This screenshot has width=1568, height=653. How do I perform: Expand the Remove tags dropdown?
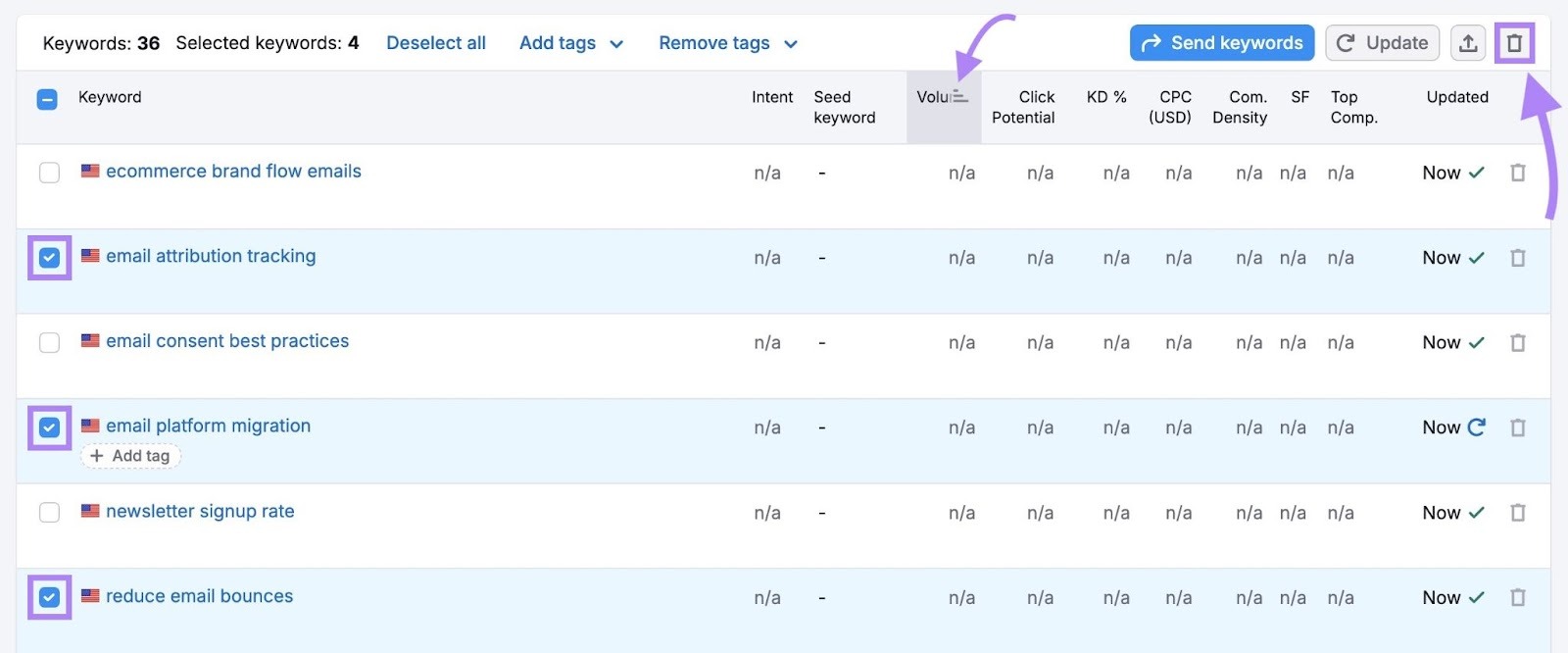tap(727, 43)
